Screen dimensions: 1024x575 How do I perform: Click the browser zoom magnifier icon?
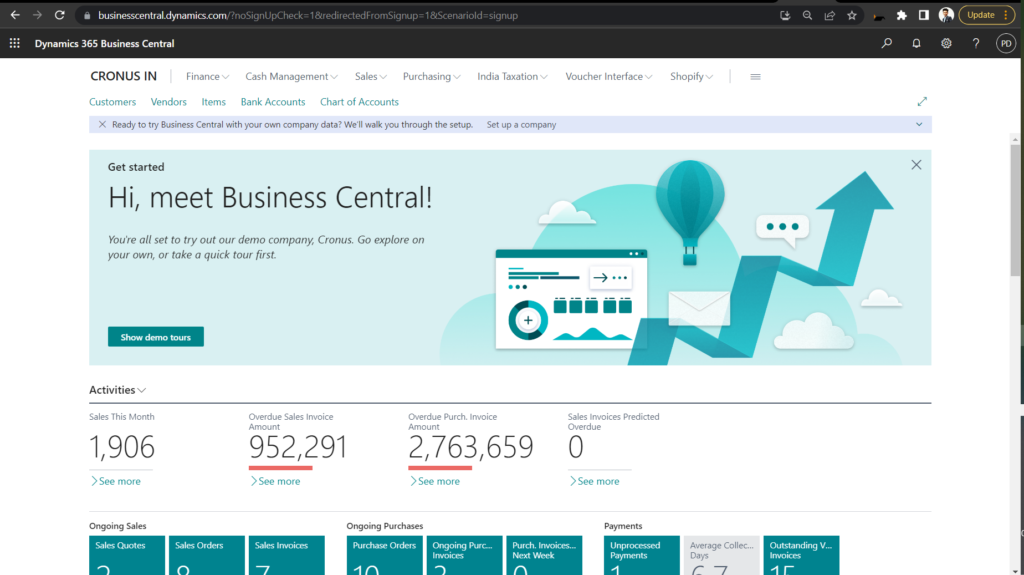coord(807,15)
